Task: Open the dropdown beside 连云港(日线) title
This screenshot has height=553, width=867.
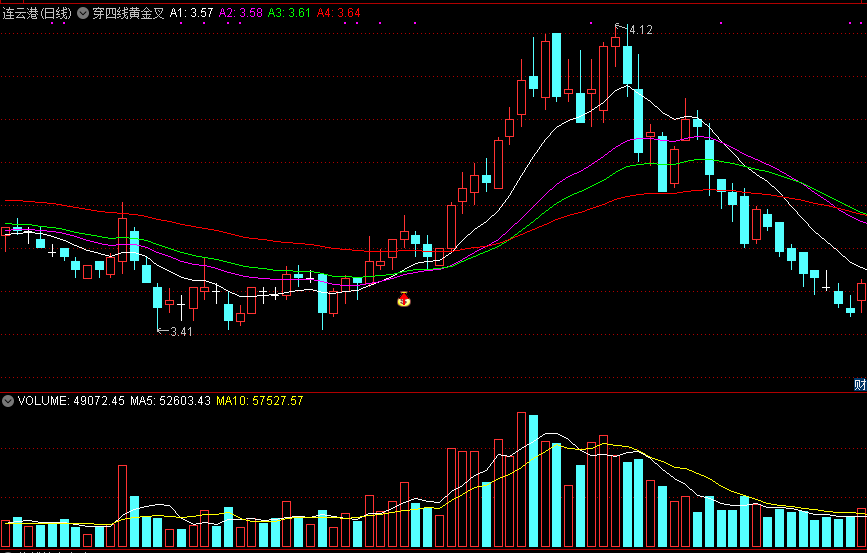Action: click(83, 13)
